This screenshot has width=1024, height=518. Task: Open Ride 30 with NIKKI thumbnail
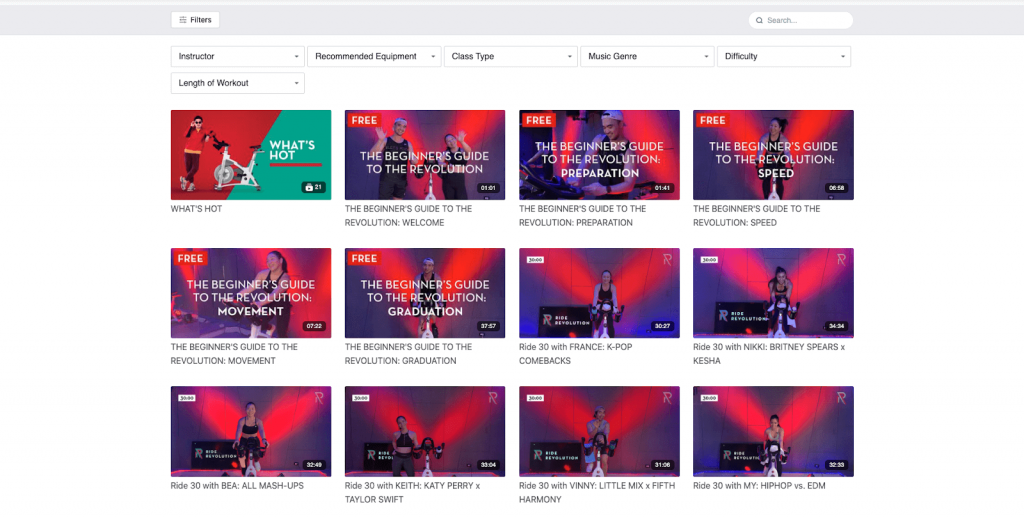pos(773,293)
